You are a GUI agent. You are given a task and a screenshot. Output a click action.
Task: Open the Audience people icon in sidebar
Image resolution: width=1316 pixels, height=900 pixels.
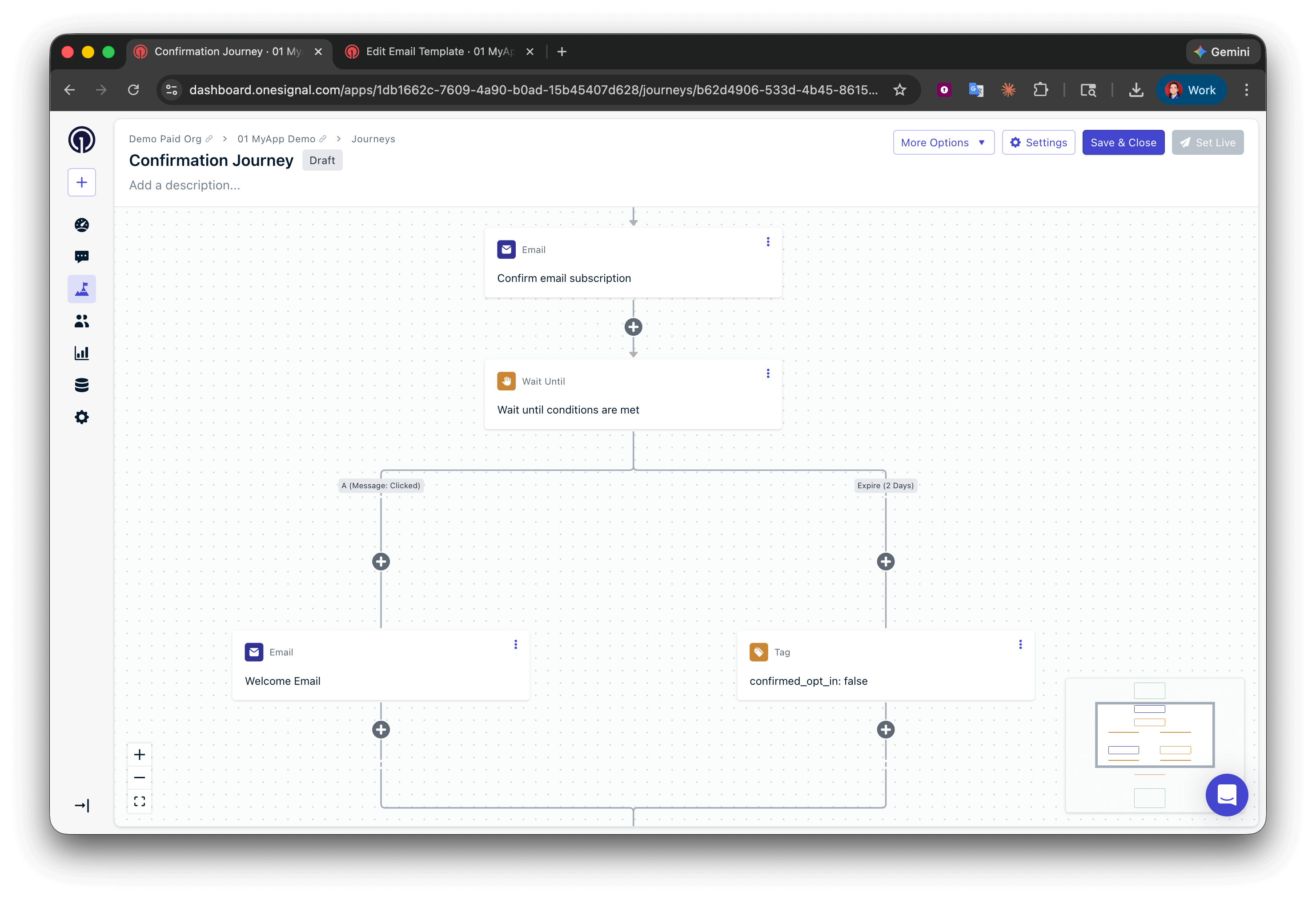point(81,321)
